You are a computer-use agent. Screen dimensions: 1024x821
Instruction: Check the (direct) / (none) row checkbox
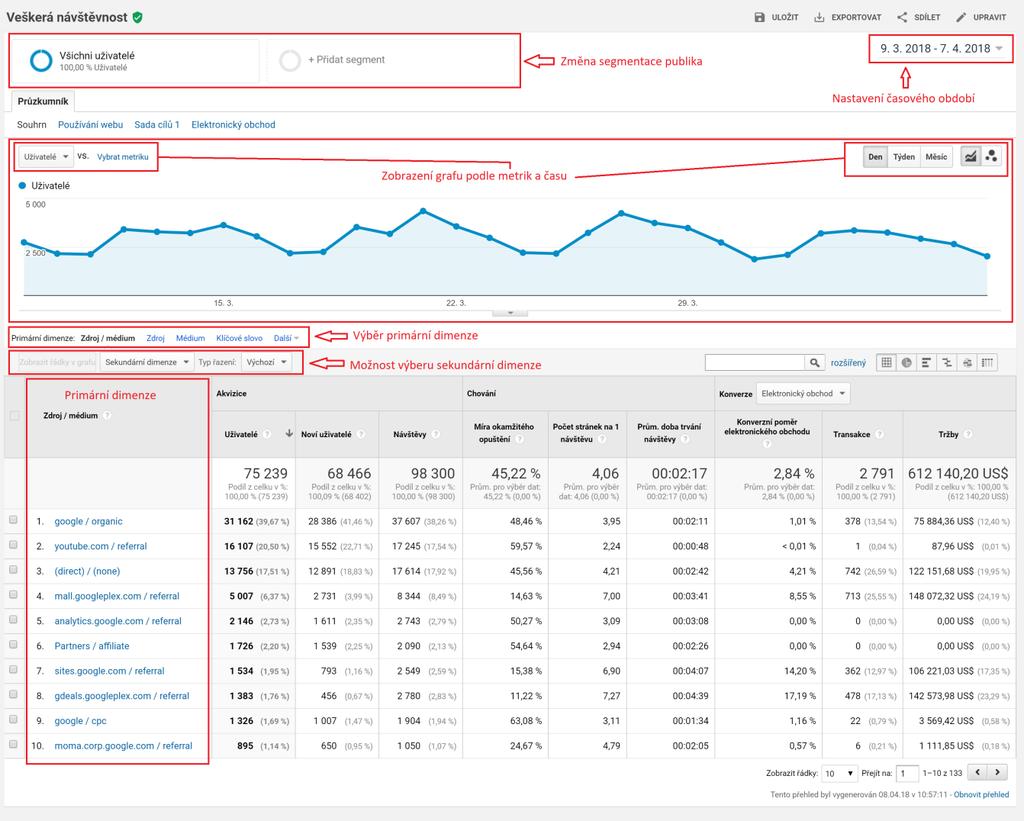13,570
